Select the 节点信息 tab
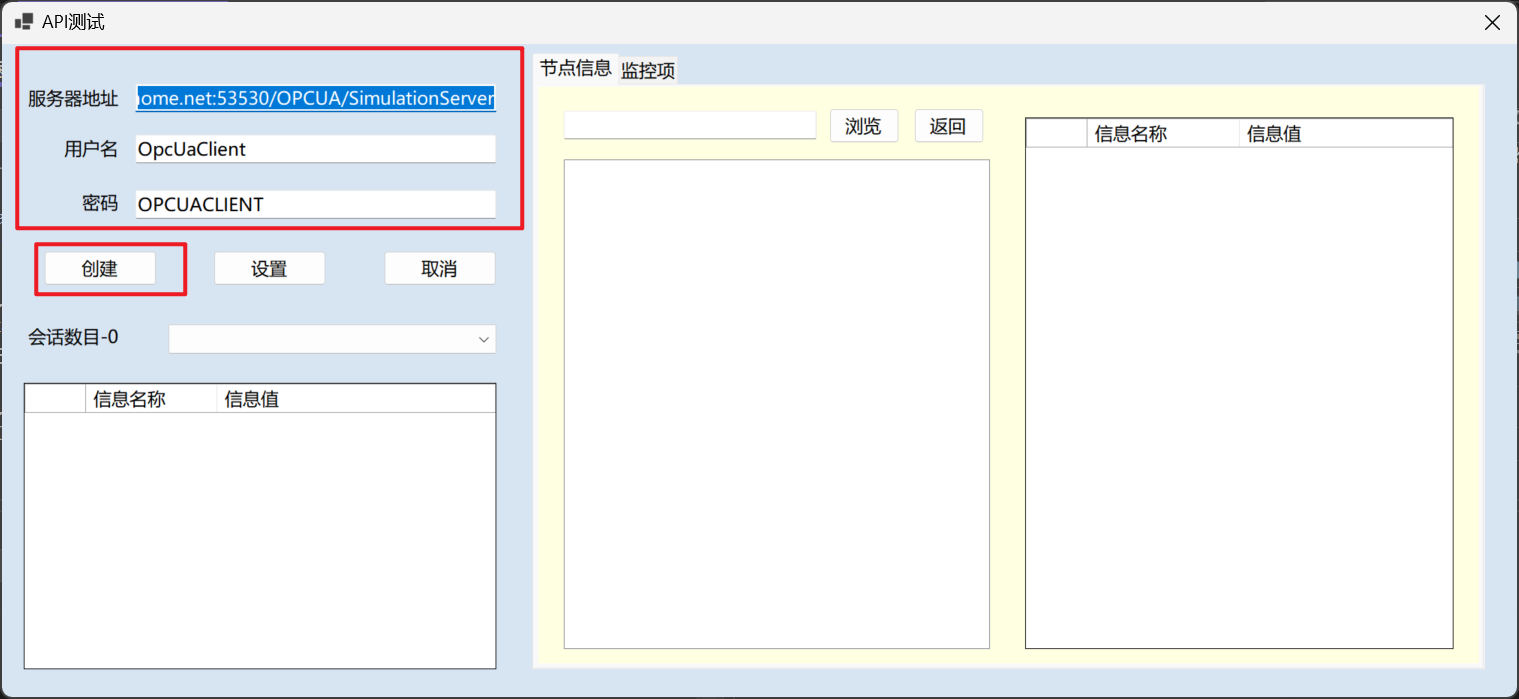 576,68
